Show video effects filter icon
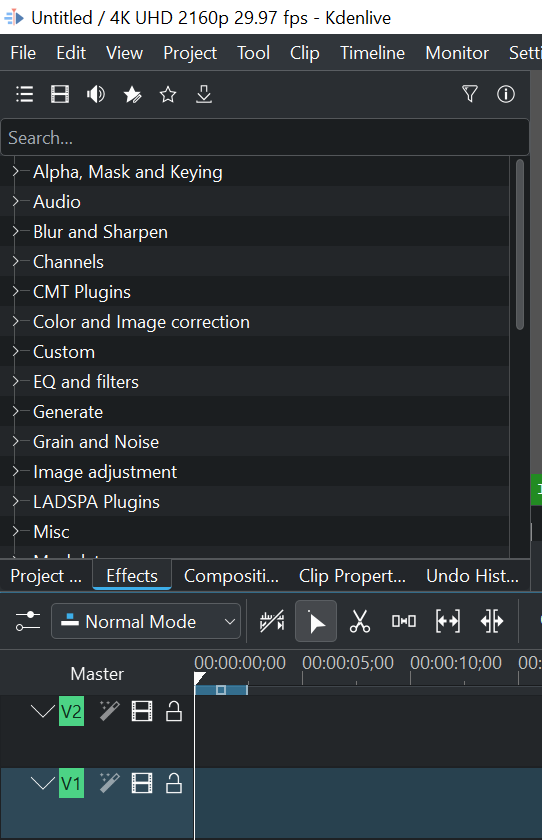Image resolution: width=542 pixels, height=840 pixels. click(59, 95)
